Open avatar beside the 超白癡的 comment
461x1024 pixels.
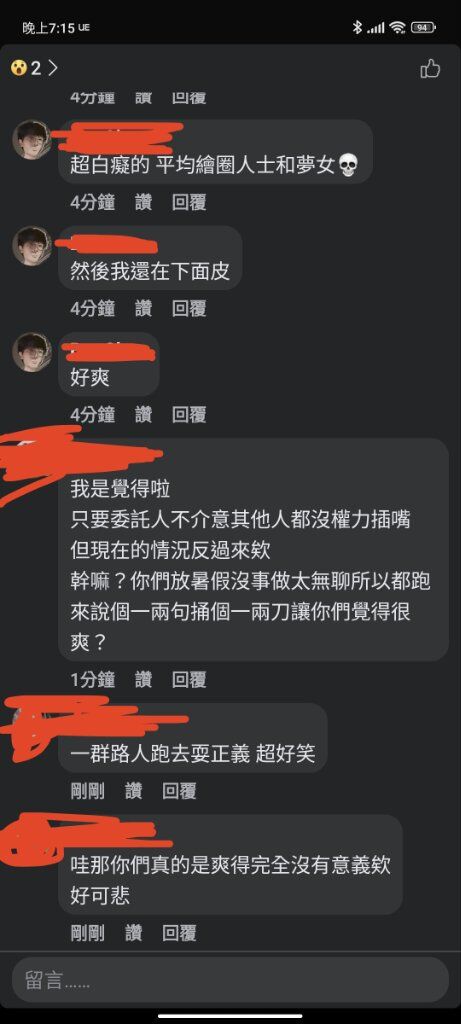pyautogui.click(x=31, y=139)
